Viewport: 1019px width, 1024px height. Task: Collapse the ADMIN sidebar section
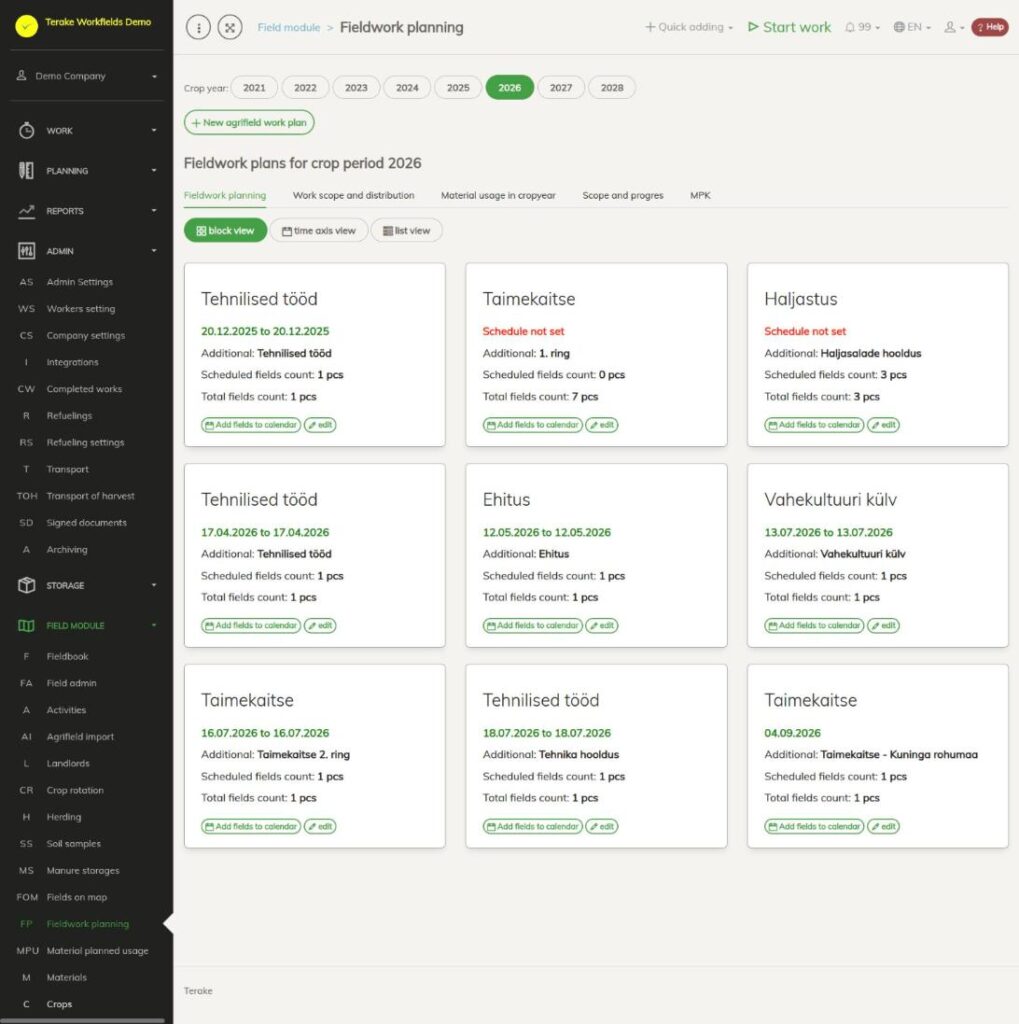point(87,251)
